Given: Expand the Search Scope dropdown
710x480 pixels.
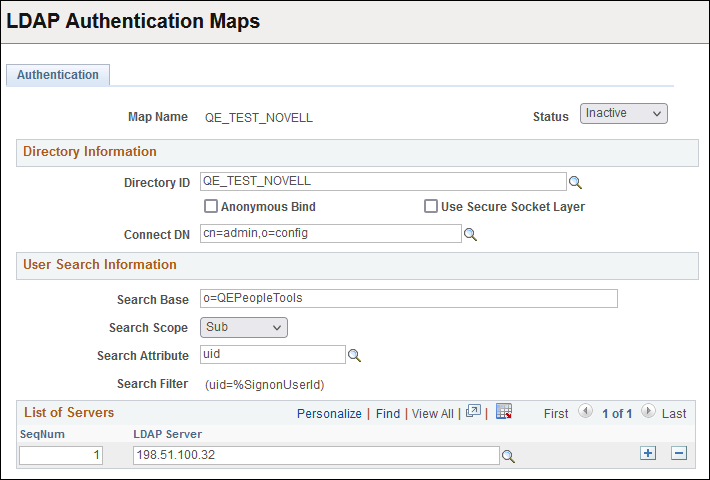Looking at the screenshot, I should (244, 327).
